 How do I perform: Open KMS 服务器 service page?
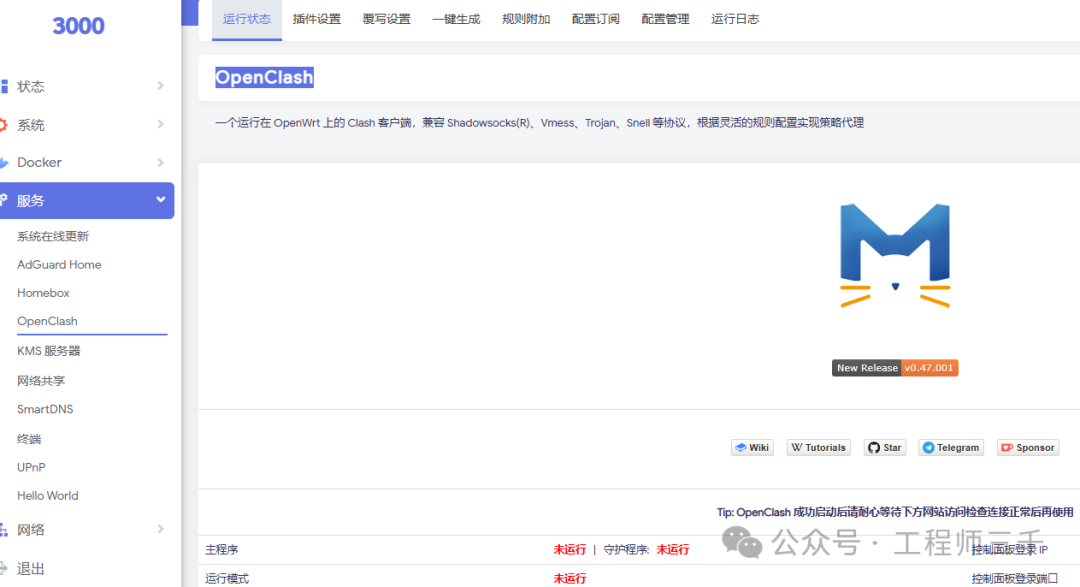pyautogui.click(x=49, y=351)
